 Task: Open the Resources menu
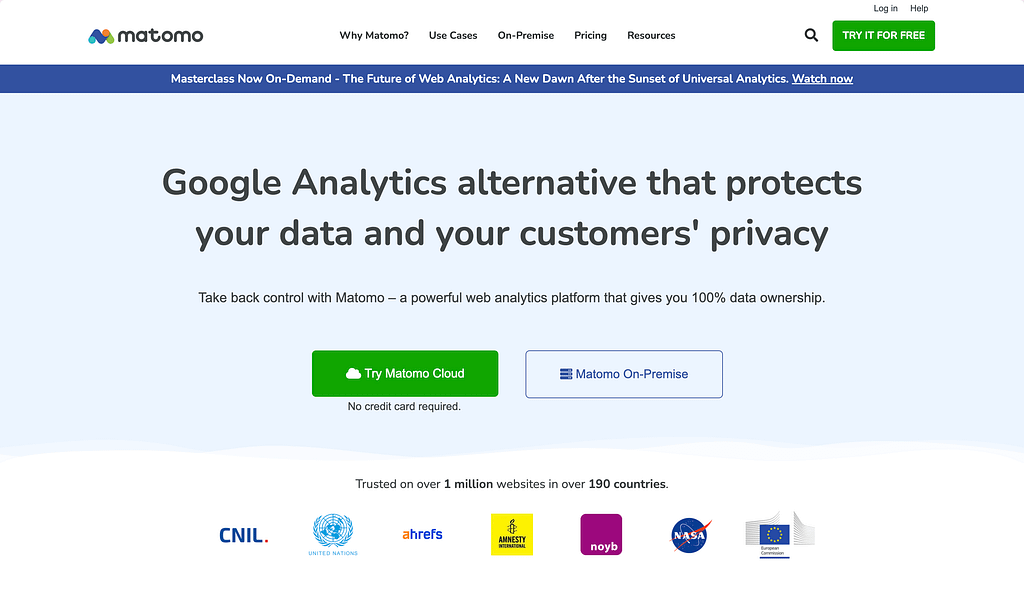pyautogui.click(x=651, y=35)
